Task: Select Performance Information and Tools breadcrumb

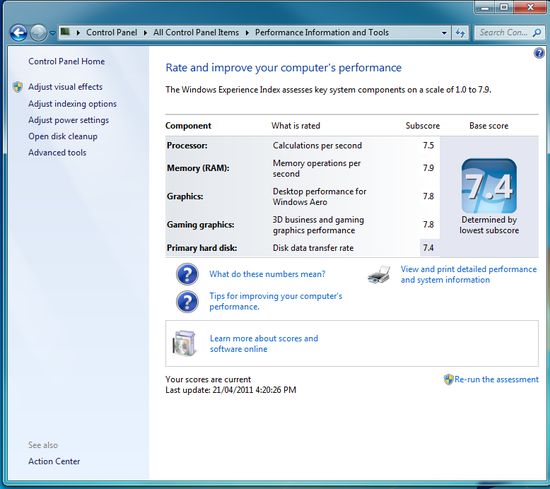Action: point(322,32)
